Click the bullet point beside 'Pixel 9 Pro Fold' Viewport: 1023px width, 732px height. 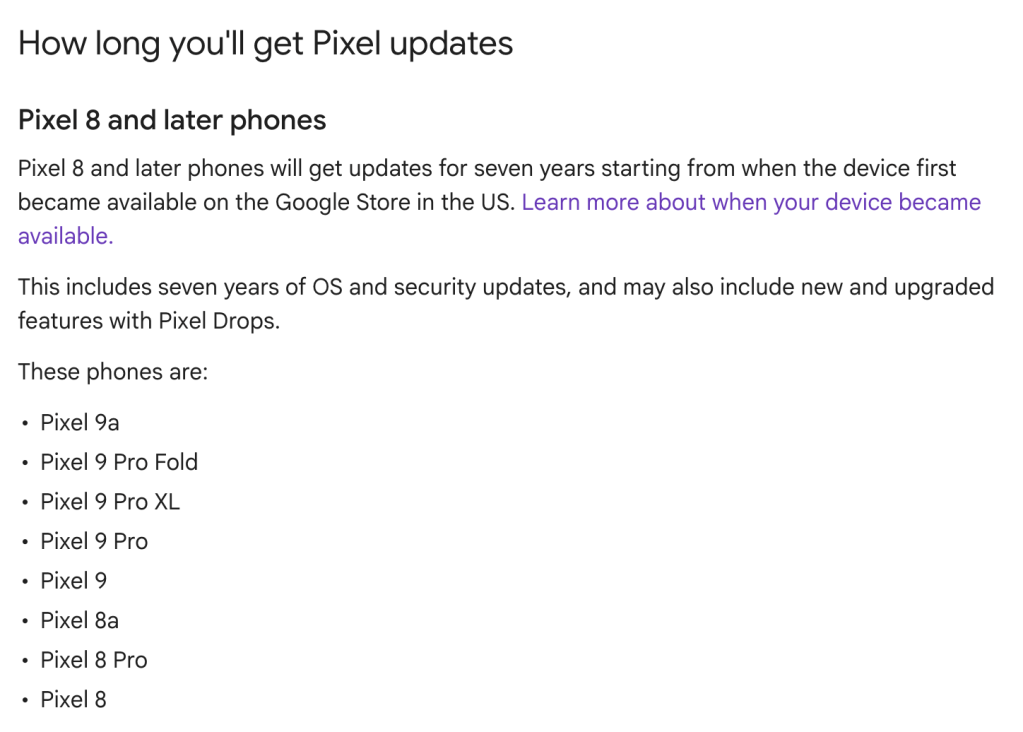[x=25, y=462]
